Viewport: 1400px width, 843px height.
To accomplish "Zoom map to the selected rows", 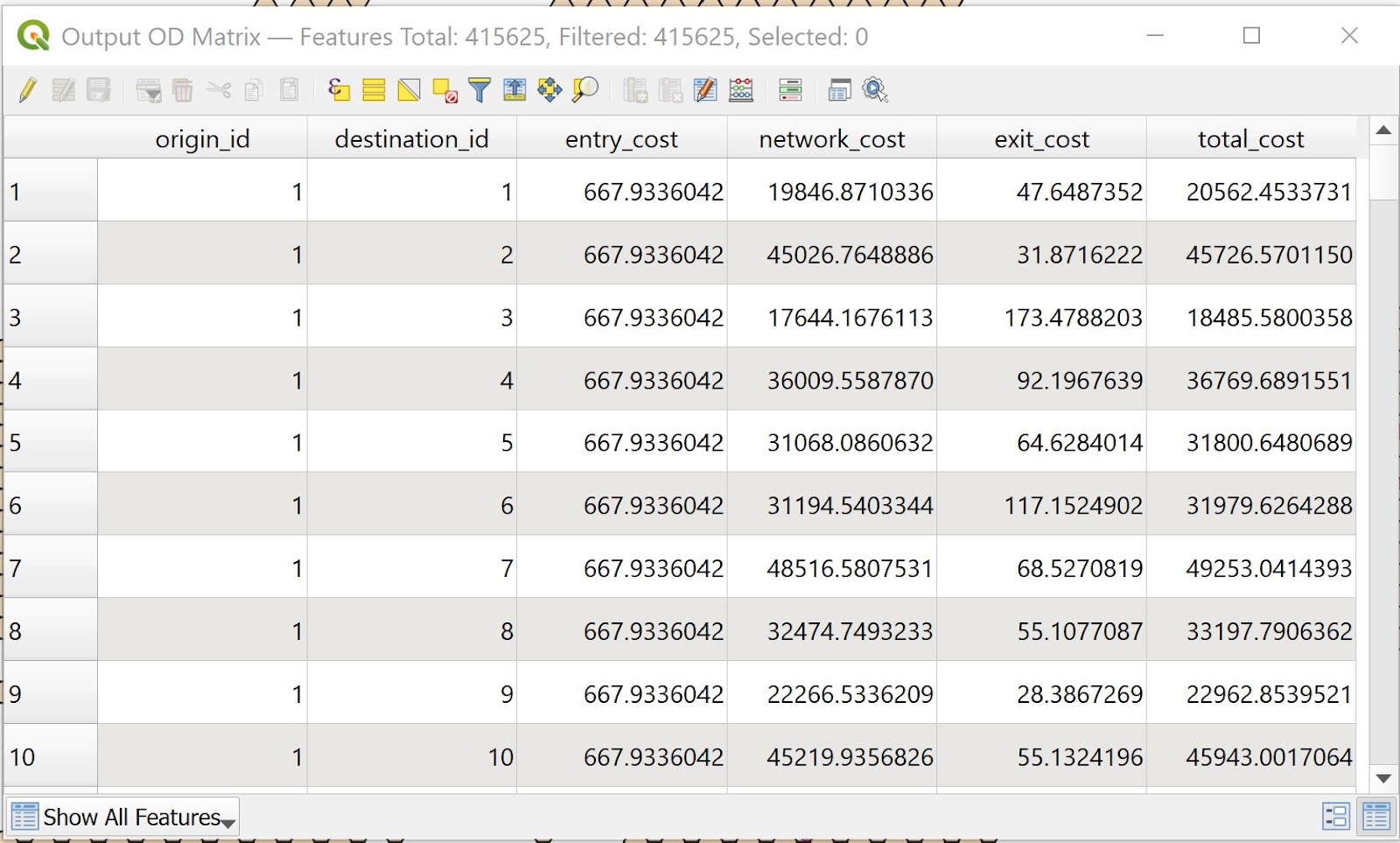I will (584, 90).
